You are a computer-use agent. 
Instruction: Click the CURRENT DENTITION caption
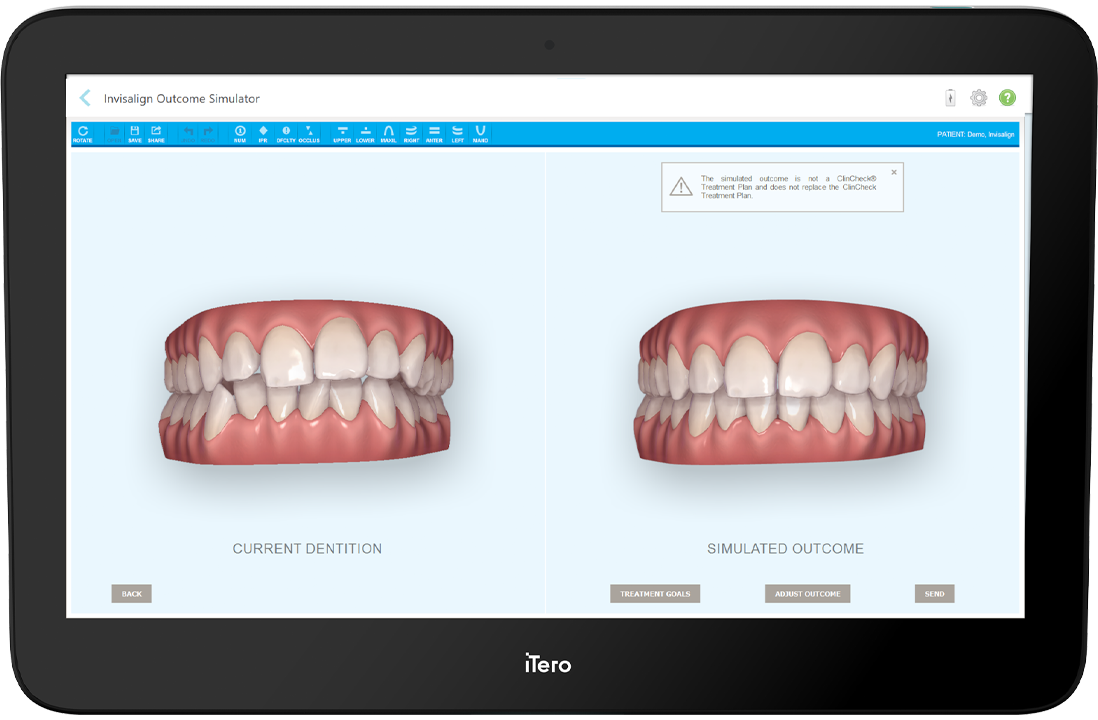[x=307, y=549]
